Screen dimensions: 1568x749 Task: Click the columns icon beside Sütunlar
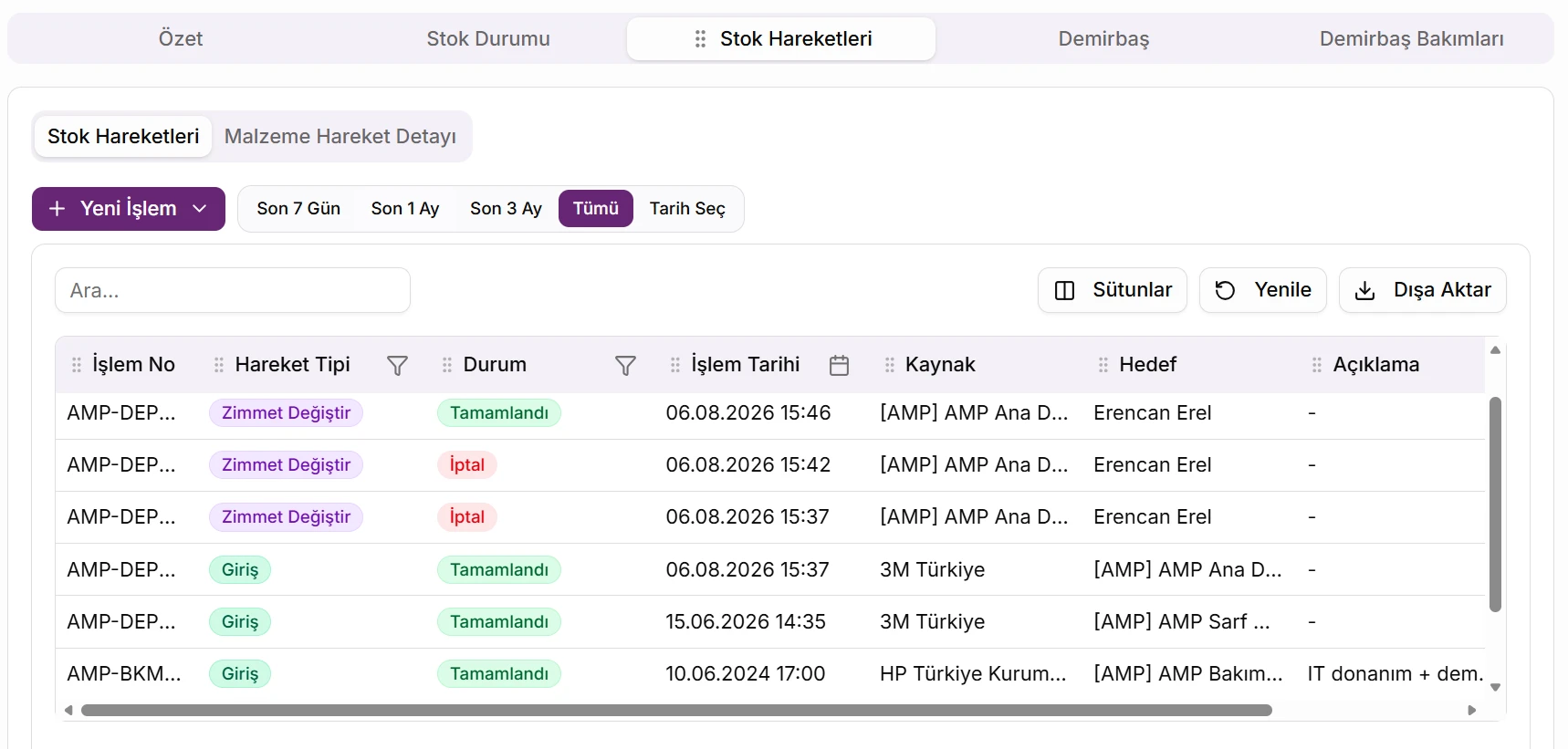[1064, 290]
